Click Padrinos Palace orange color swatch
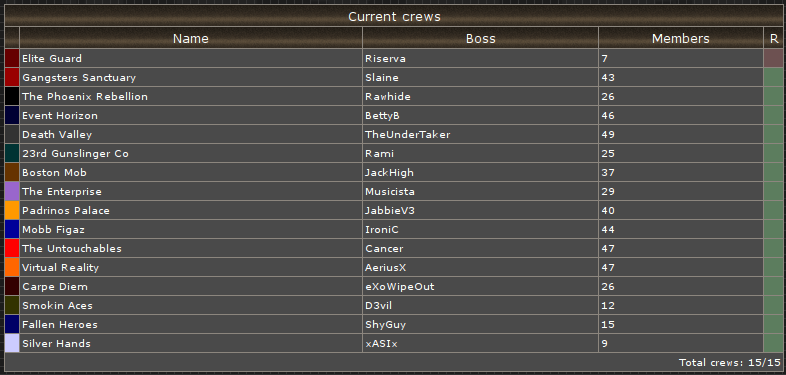 coord(12,211)
